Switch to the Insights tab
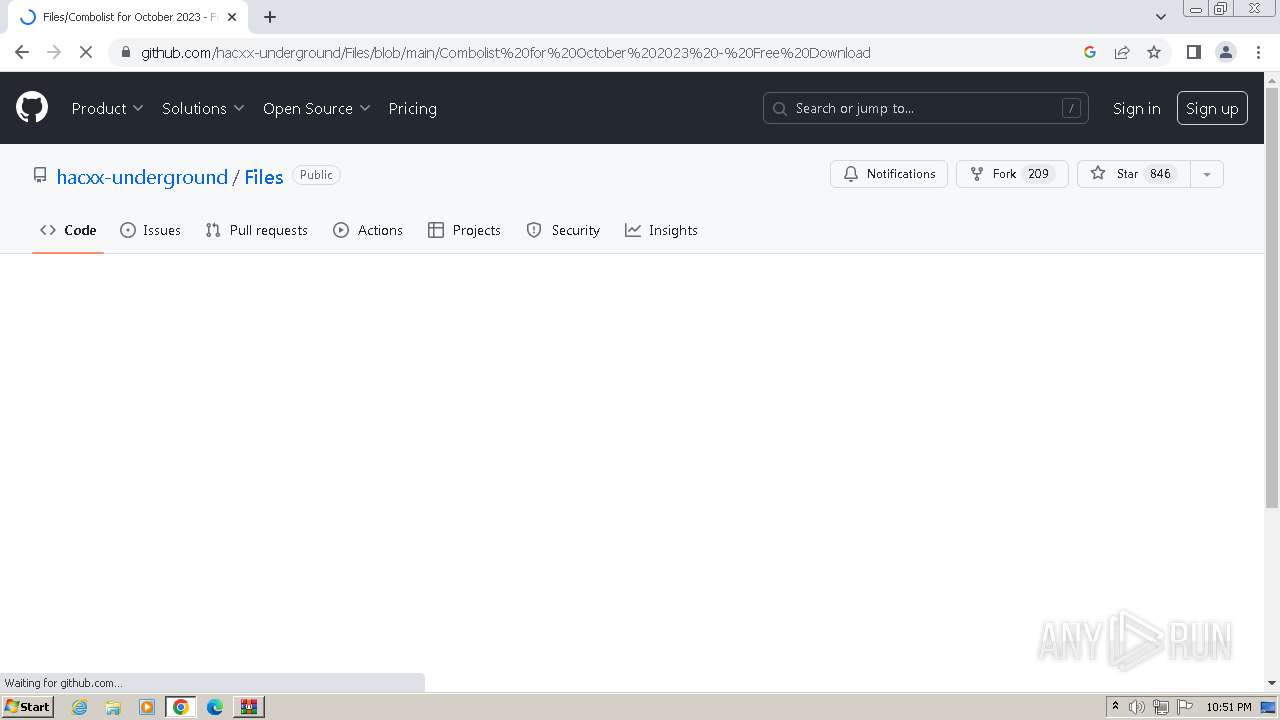Viewport: 1280px width, 720px height. 661,230
